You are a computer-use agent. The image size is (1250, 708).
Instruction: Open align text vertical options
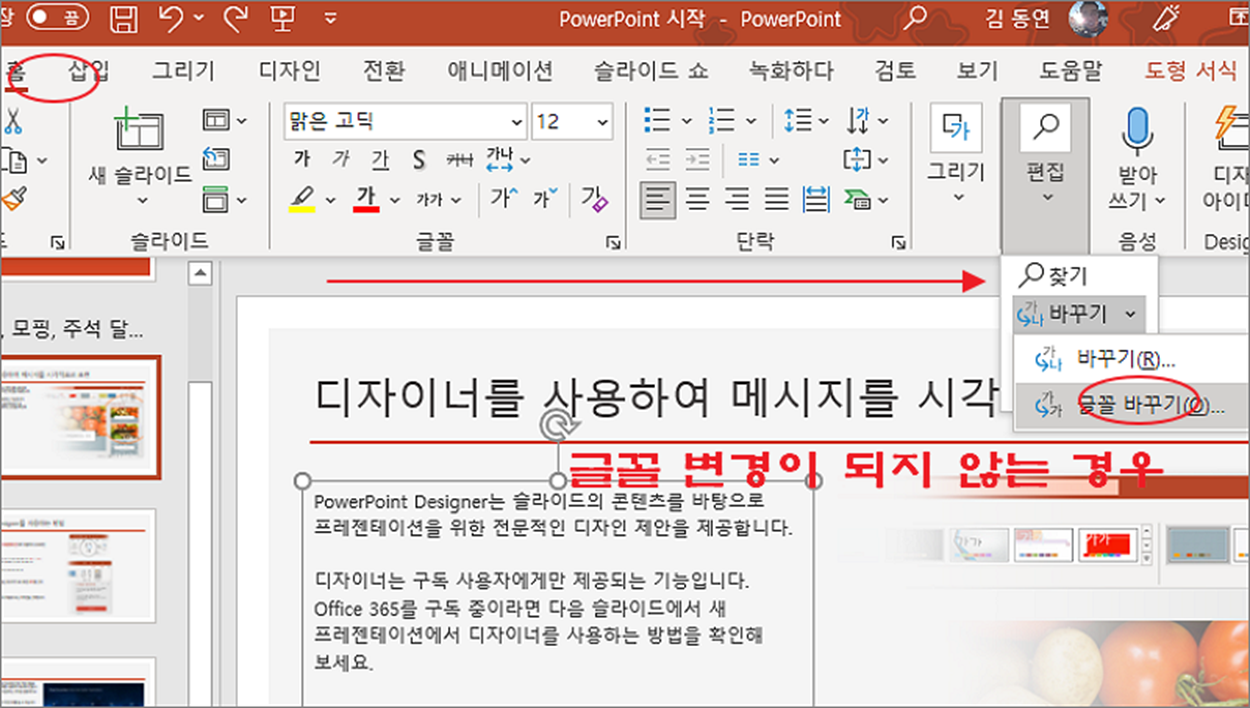[x=867, y=159]
